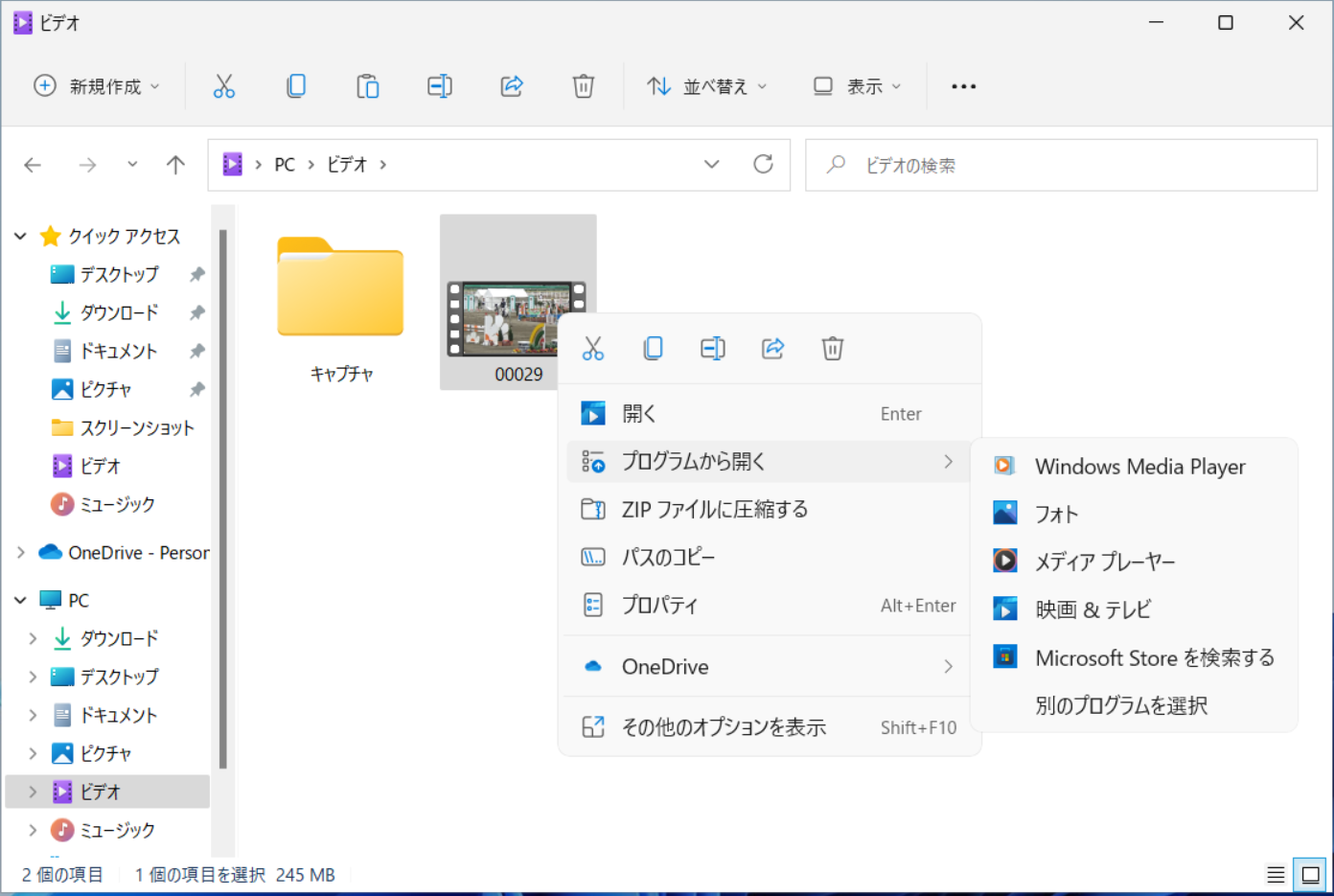Open with フォト app
The height and width of the screenshot is (896, 1334).
coord(1135,515)
